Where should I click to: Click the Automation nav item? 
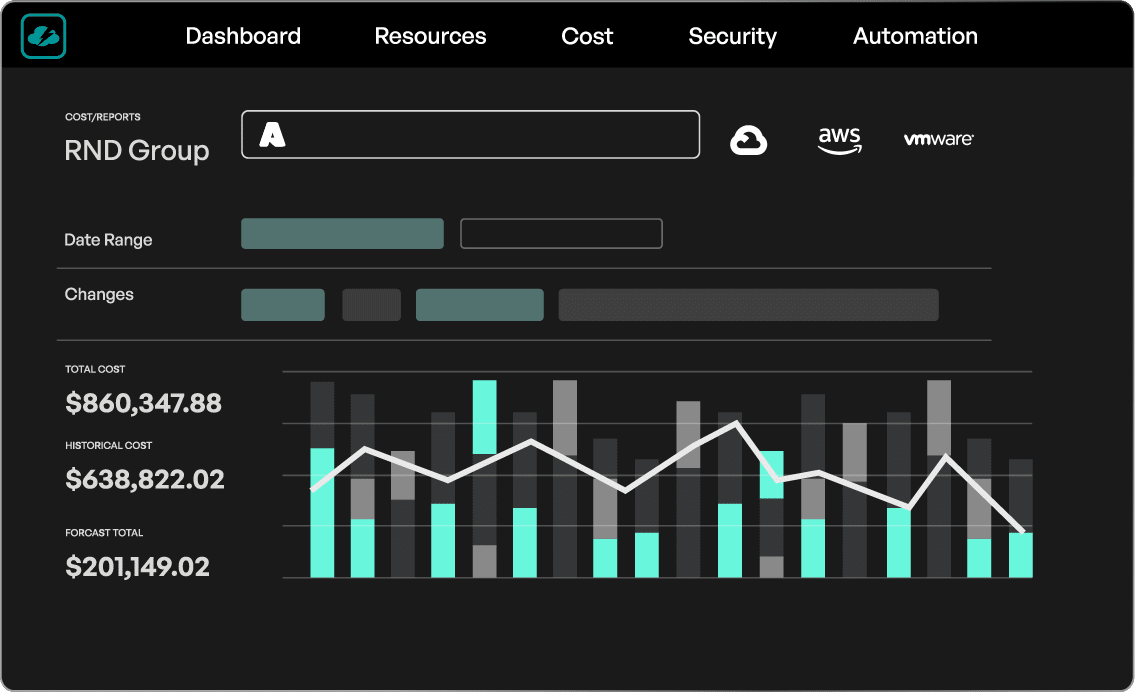[x=914, y=36]
